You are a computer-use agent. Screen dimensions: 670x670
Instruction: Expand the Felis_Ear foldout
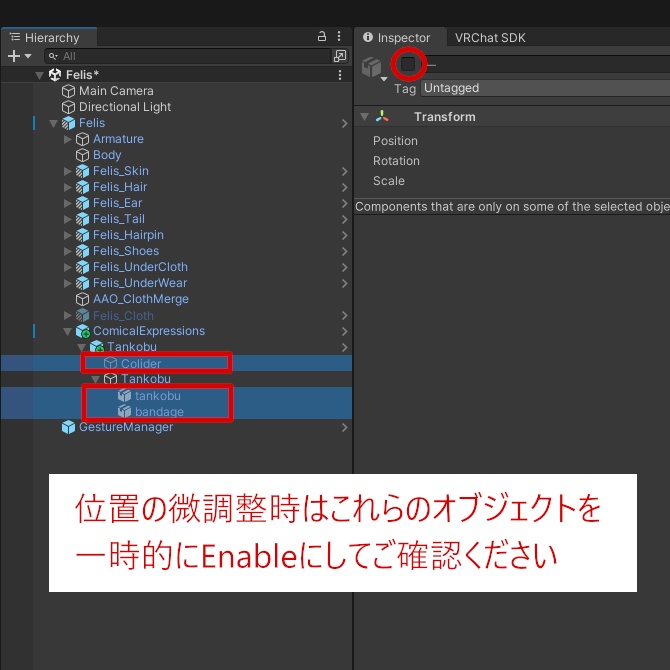68,203
